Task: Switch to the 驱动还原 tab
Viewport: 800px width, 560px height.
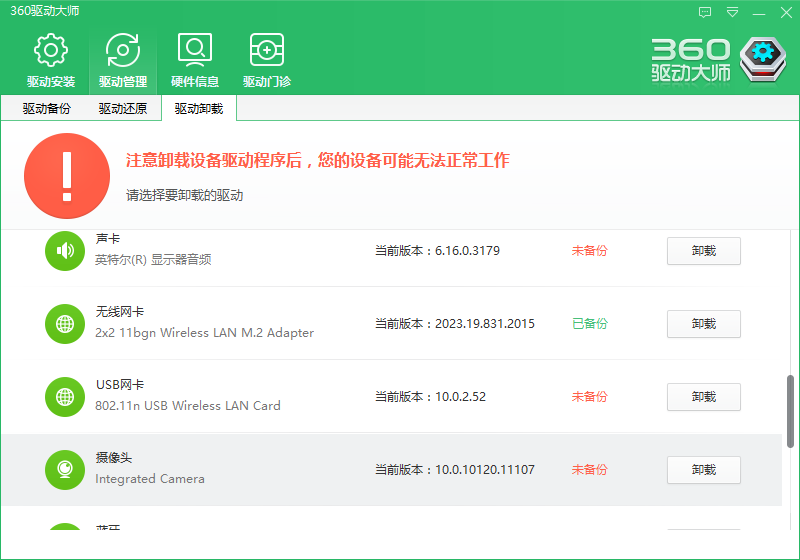Action: 122,109
